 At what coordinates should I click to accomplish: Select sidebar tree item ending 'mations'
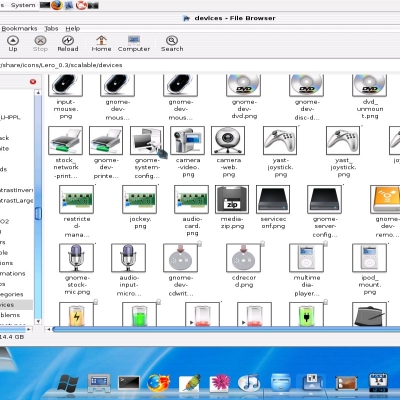pos(13,273)
